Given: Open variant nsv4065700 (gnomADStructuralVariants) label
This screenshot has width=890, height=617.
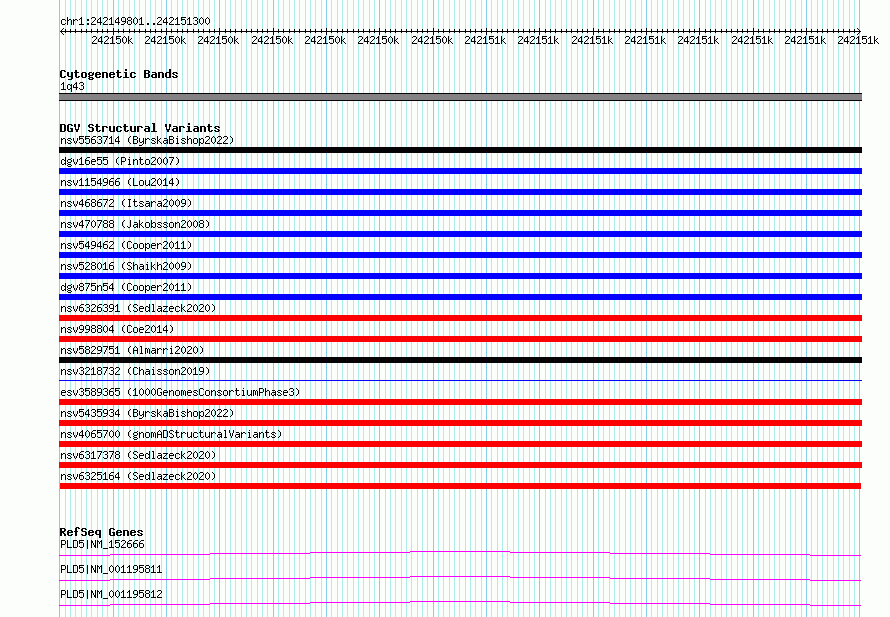Looking at the screenshot, I should [171, 434].
